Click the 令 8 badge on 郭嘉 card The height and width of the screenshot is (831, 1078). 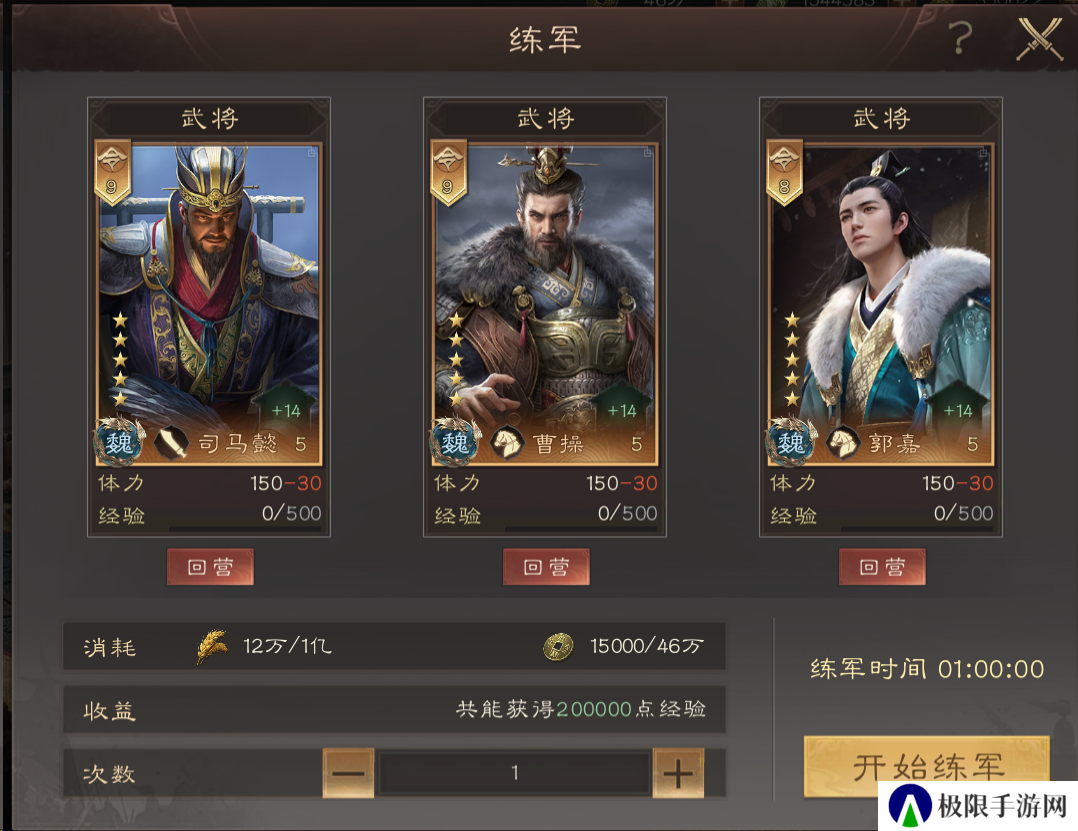784,172
